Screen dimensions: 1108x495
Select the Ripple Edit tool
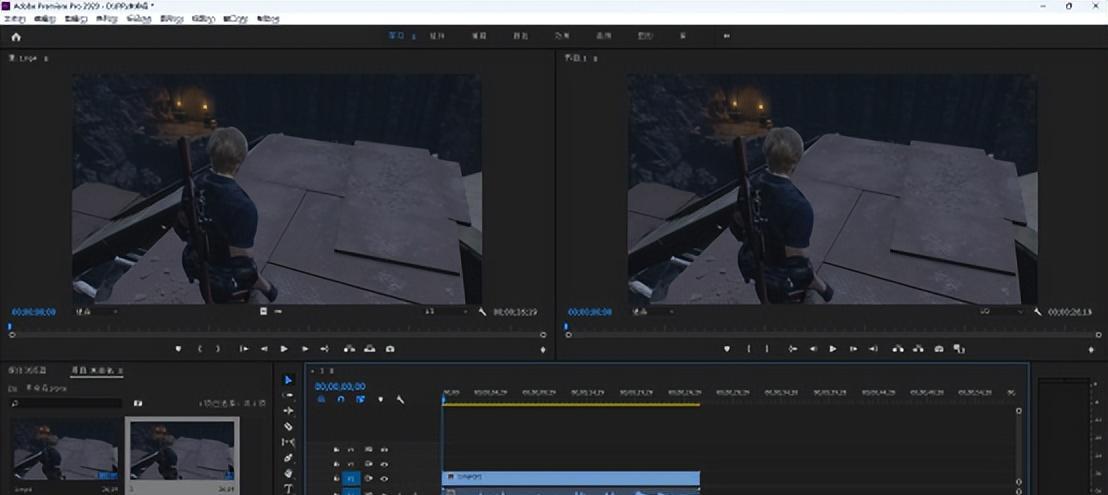[288, 411]
